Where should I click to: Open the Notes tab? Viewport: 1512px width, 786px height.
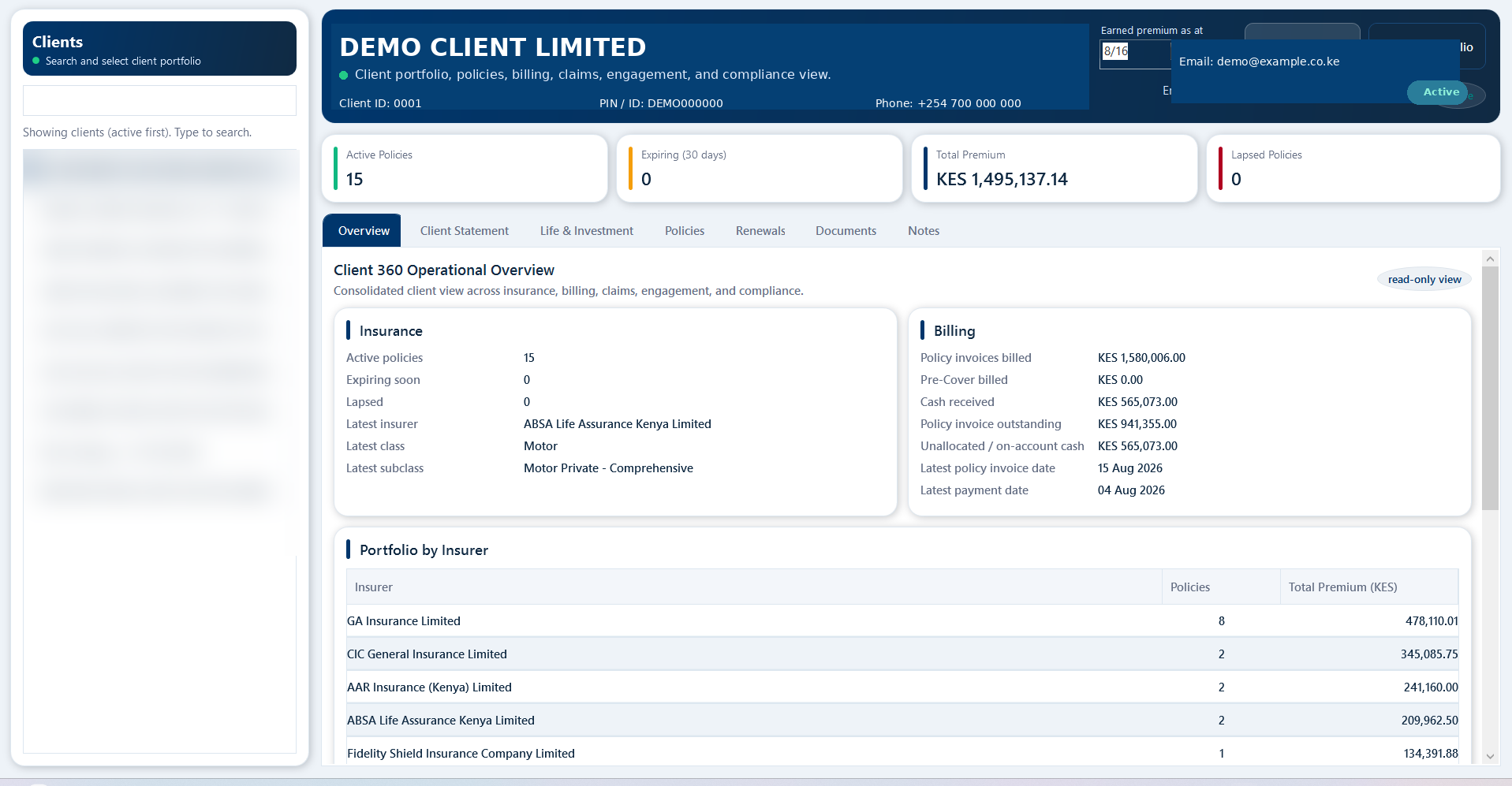(924, 231)
